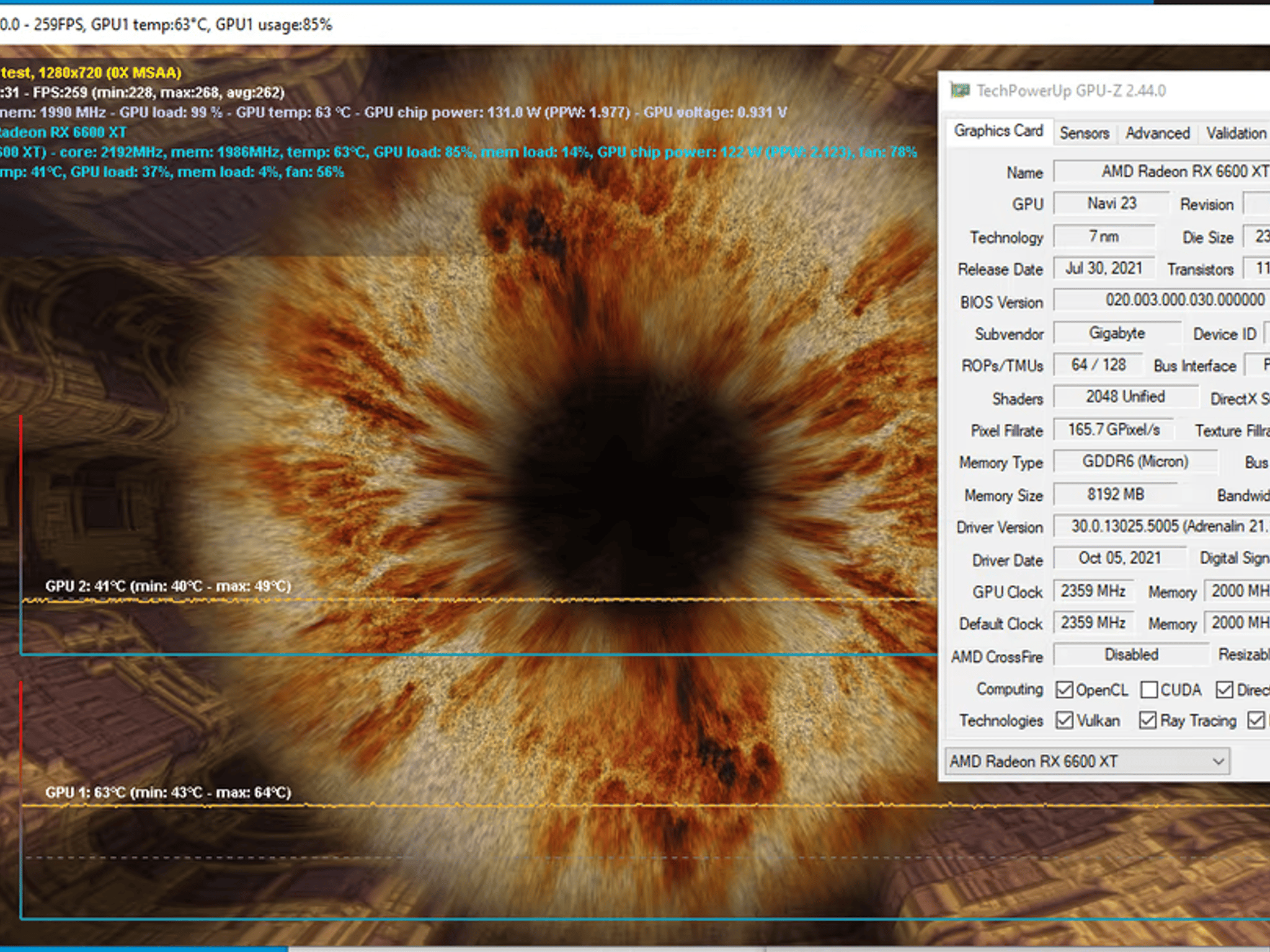Enable the CUDA checkbox
1270x952 pixels.
(x=1148, y=689)
